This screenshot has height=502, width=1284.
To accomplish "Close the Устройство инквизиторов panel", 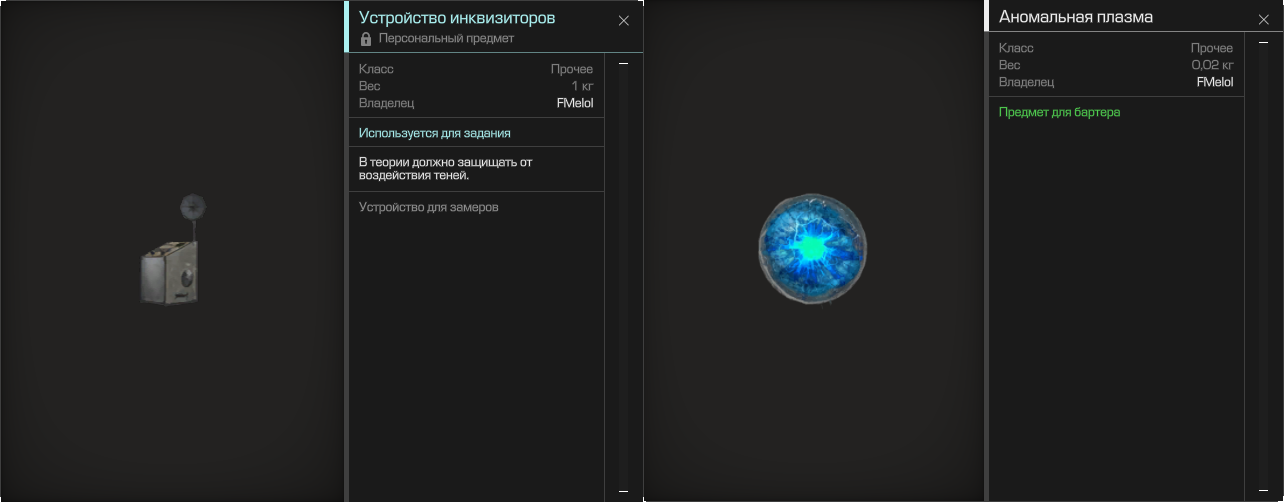I will coord(624,20).
